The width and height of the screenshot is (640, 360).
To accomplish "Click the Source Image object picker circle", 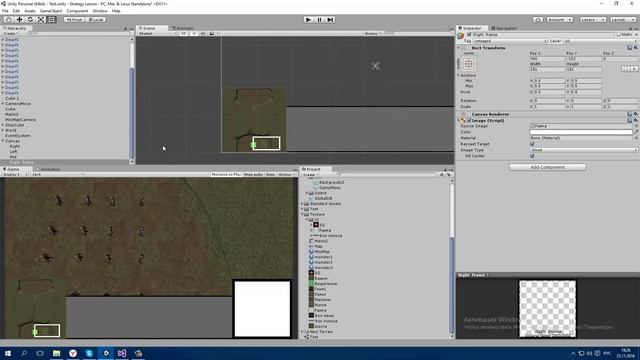I will click(636, 126).
